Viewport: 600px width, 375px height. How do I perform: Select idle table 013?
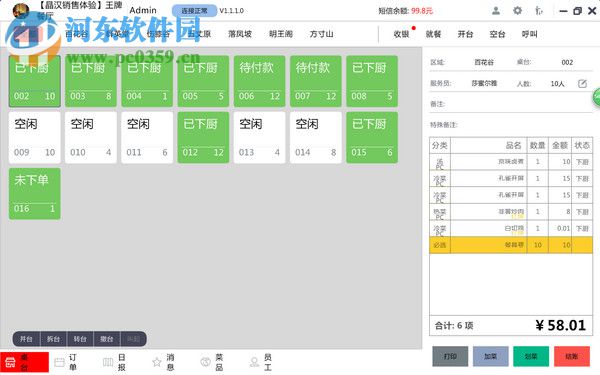click(260, 137)
